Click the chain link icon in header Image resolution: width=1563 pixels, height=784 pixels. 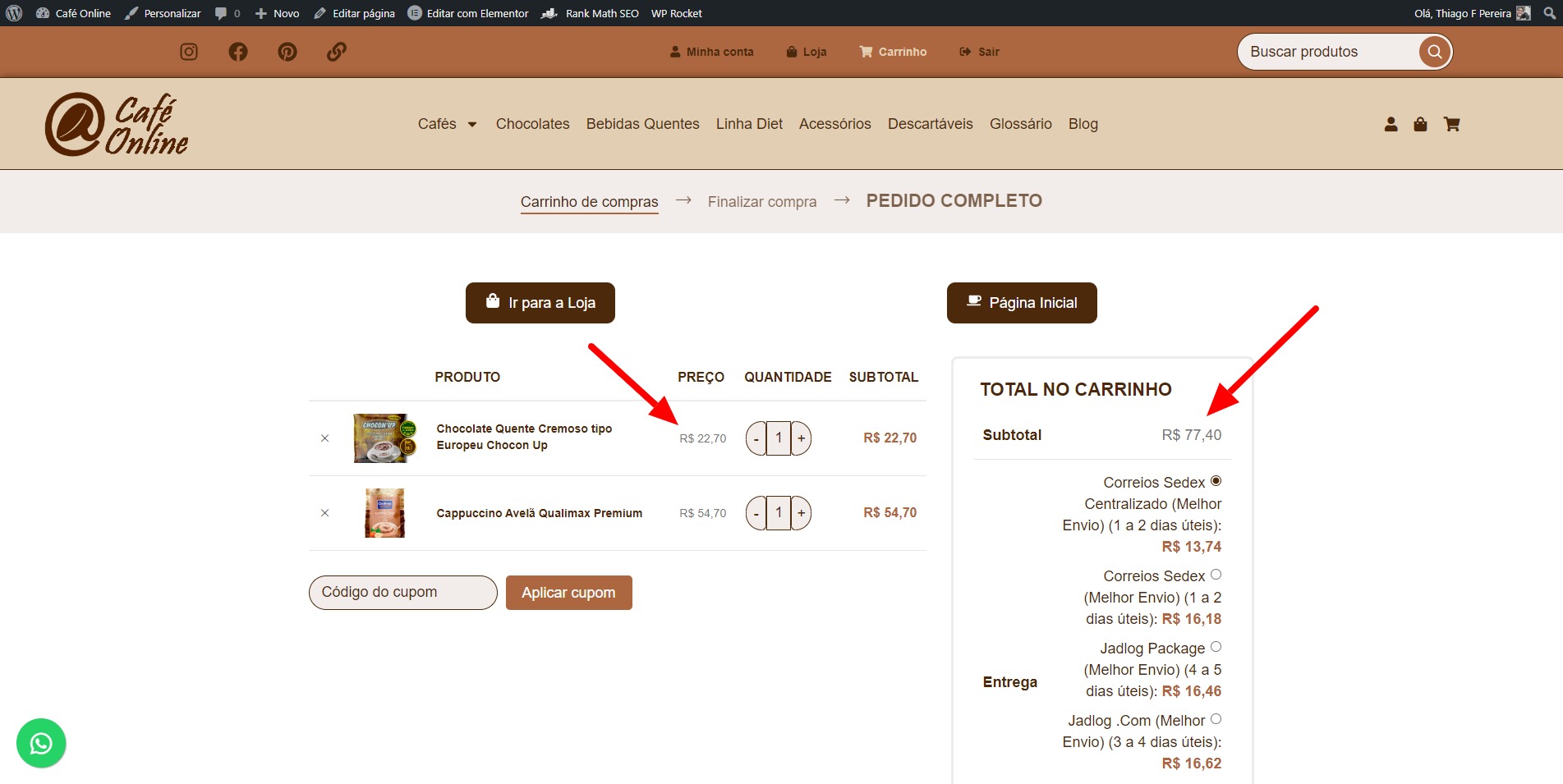pos(337,52)
